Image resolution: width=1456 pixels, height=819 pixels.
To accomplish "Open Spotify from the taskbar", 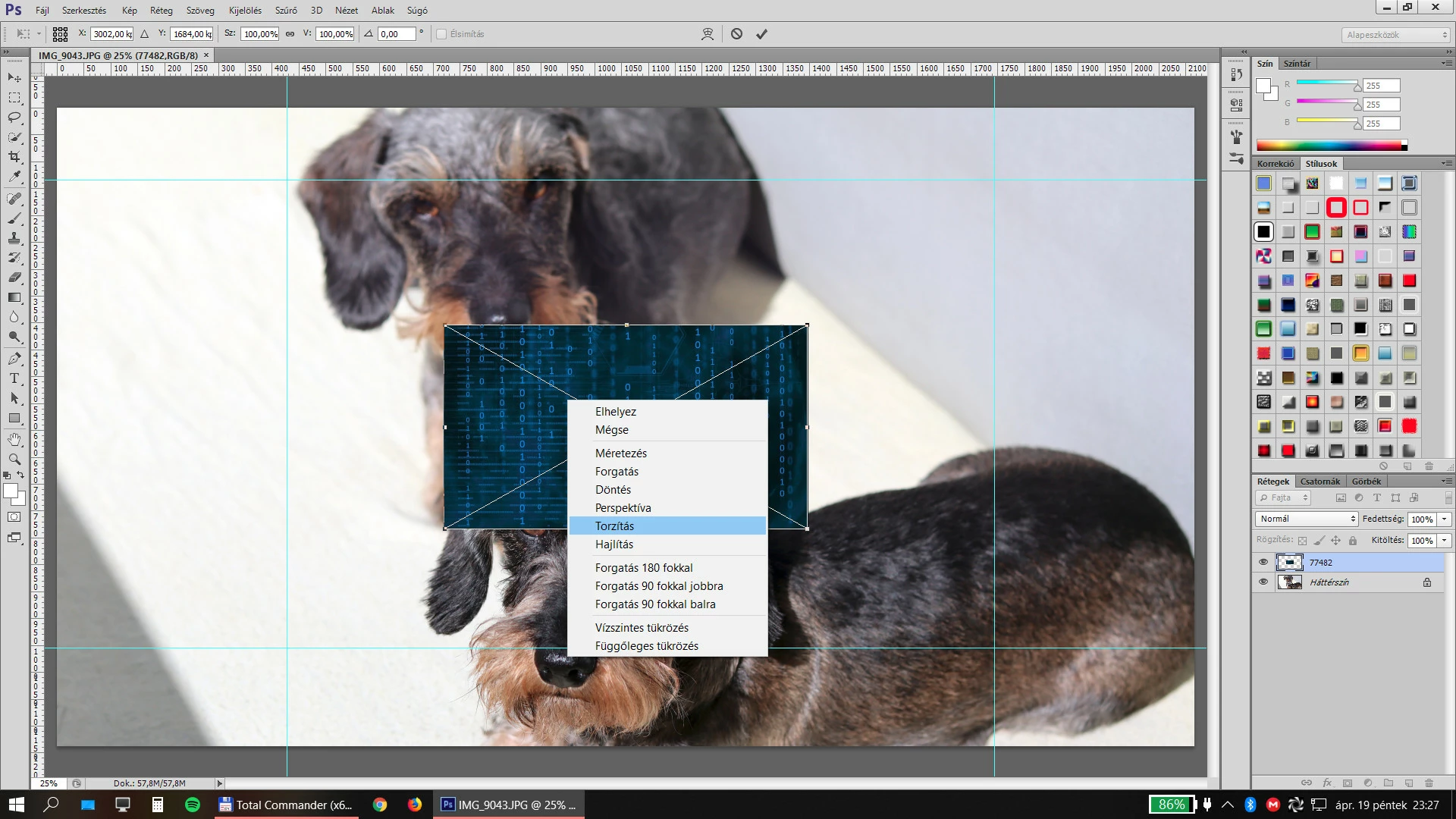I will 193,805.
